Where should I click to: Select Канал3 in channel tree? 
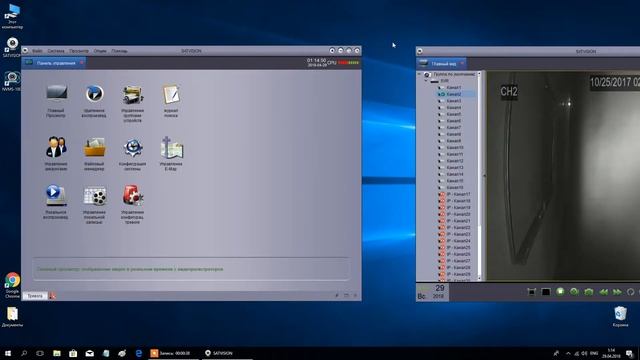click(454, 101)
